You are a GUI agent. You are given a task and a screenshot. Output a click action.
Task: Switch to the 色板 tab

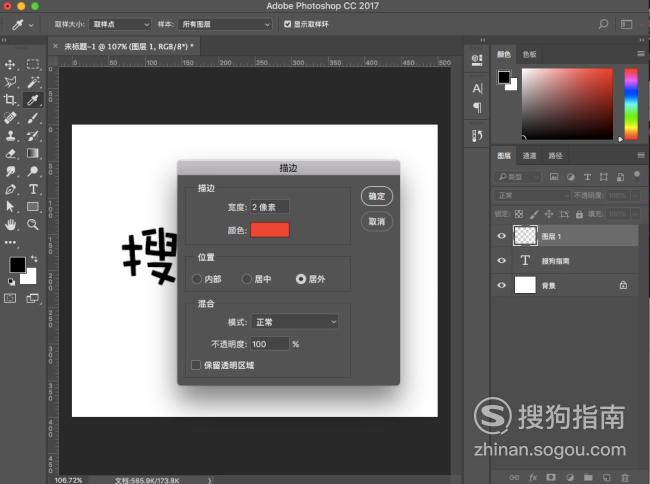pos(529,54)
